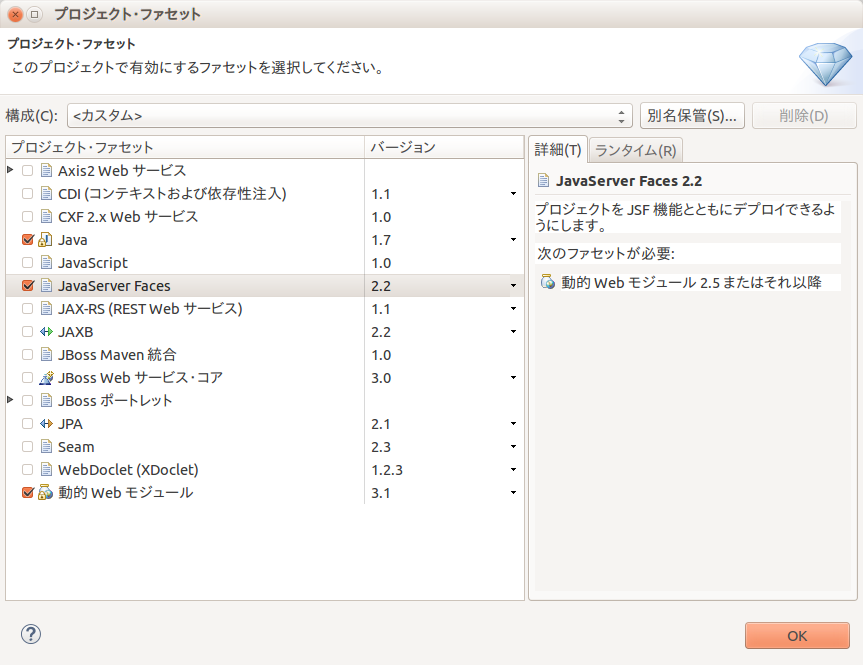This screenshot has height=665, width=863.
Task: Expand the JBoss ポートレット tree item
Action: (x=11, y=401)
